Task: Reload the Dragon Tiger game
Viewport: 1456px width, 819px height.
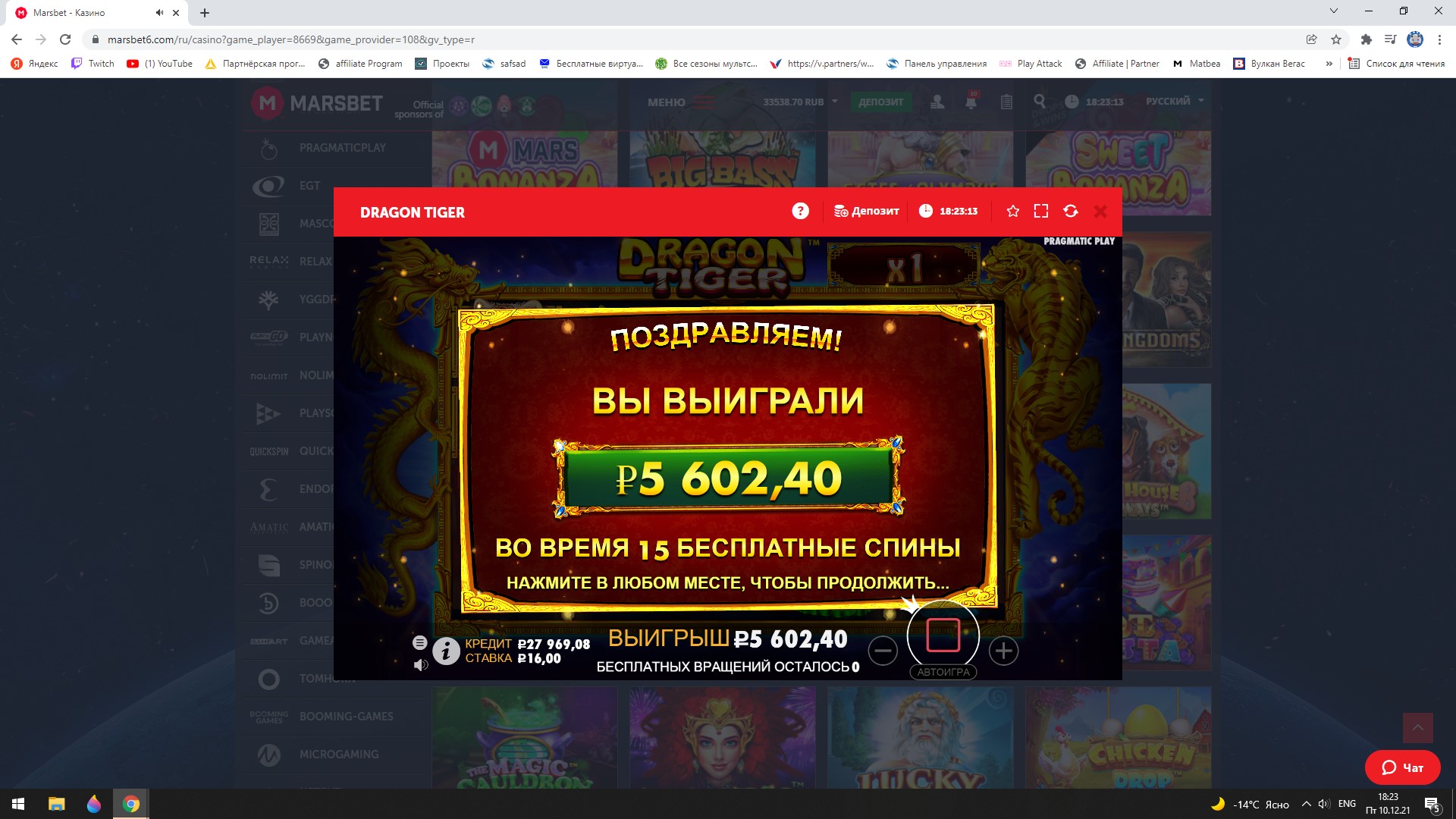Action: [x=1071, y=211]
